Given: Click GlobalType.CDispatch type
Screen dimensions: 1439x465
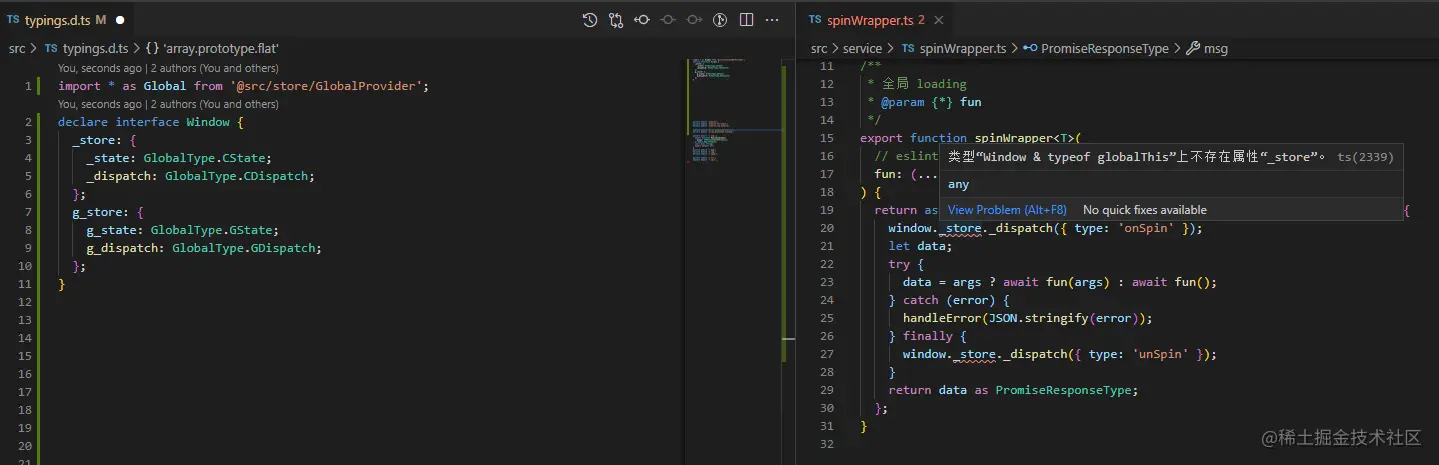Looking at the screenshot, I should tap(236, 176).
